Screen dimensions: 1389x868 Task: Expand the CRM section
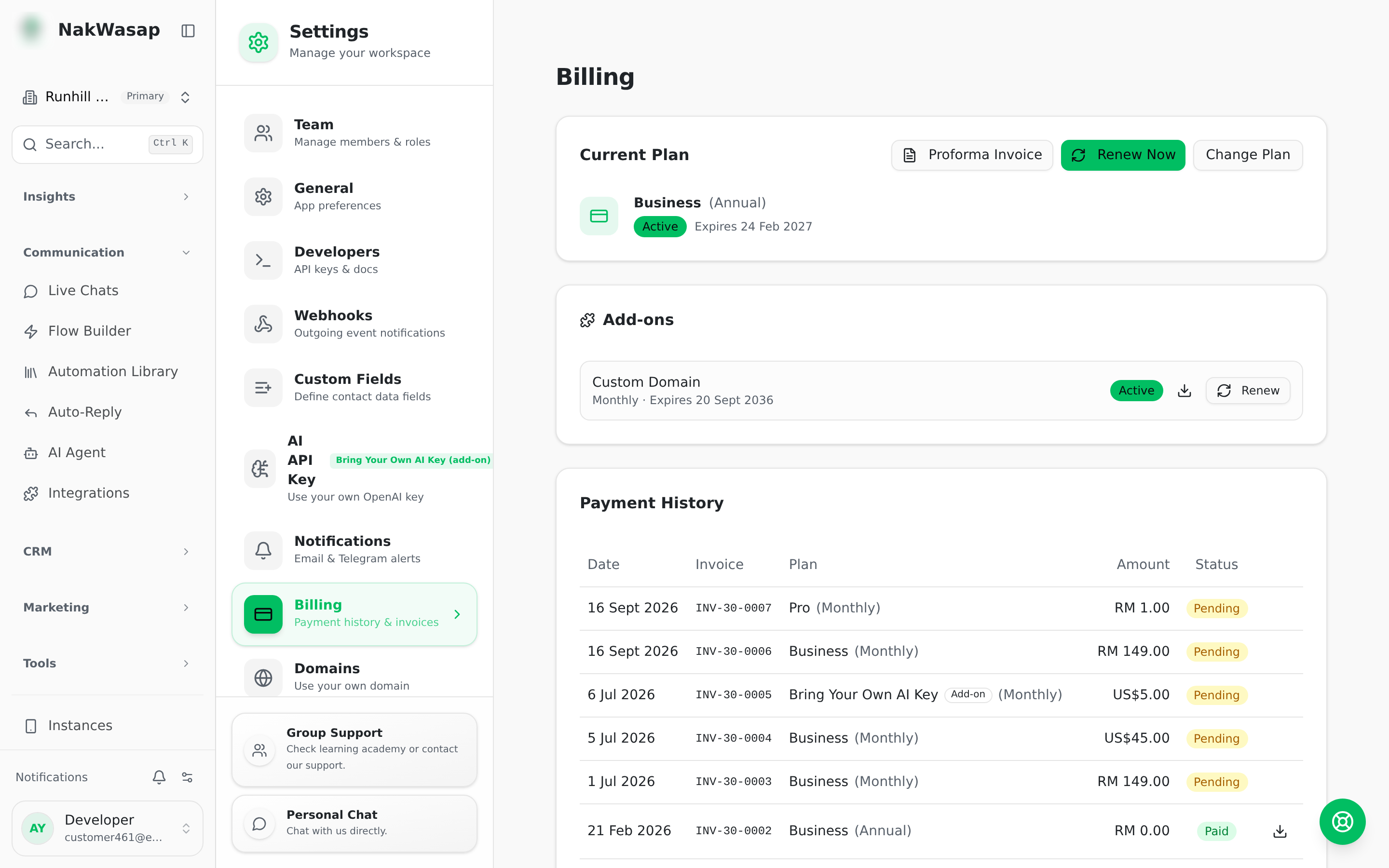(x=108, y=551)
